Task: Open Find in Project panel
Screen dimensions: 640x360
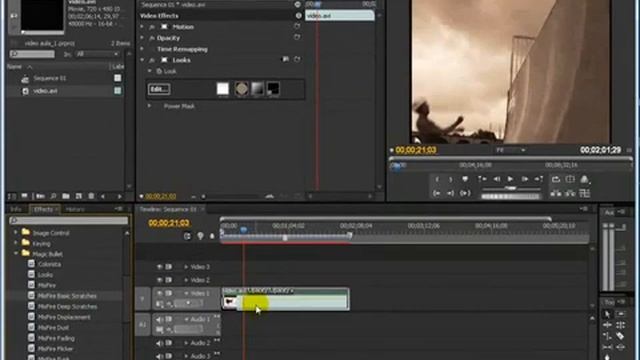Action: 53,196
